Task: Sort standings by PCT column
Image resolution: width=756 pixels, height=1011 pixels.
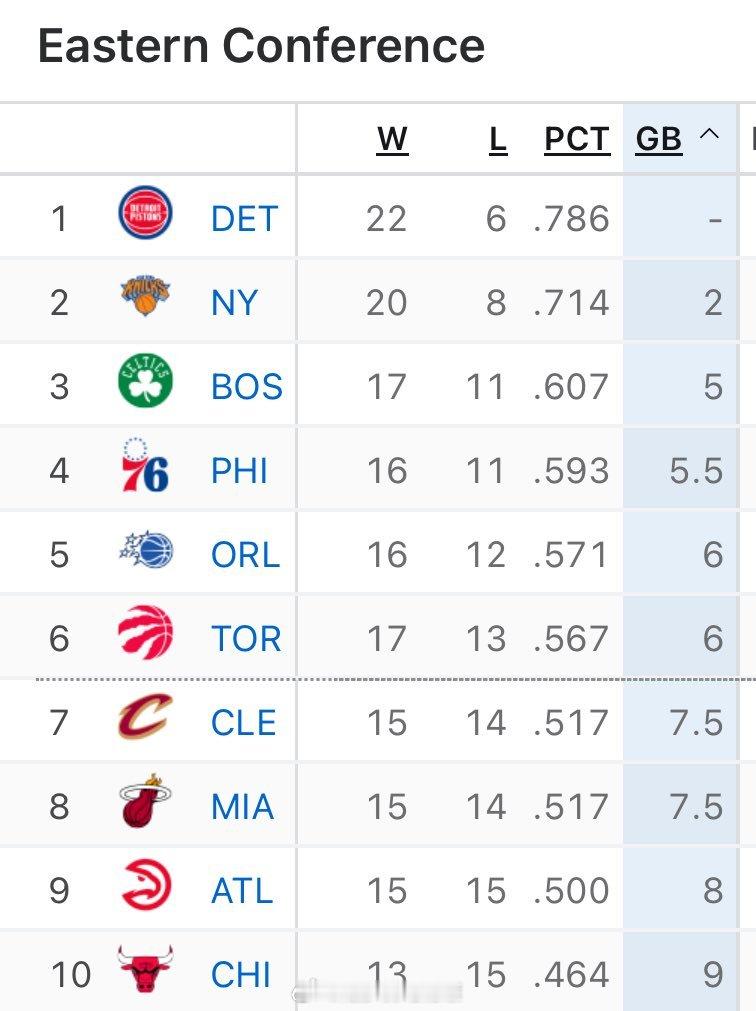Action: 577,140
